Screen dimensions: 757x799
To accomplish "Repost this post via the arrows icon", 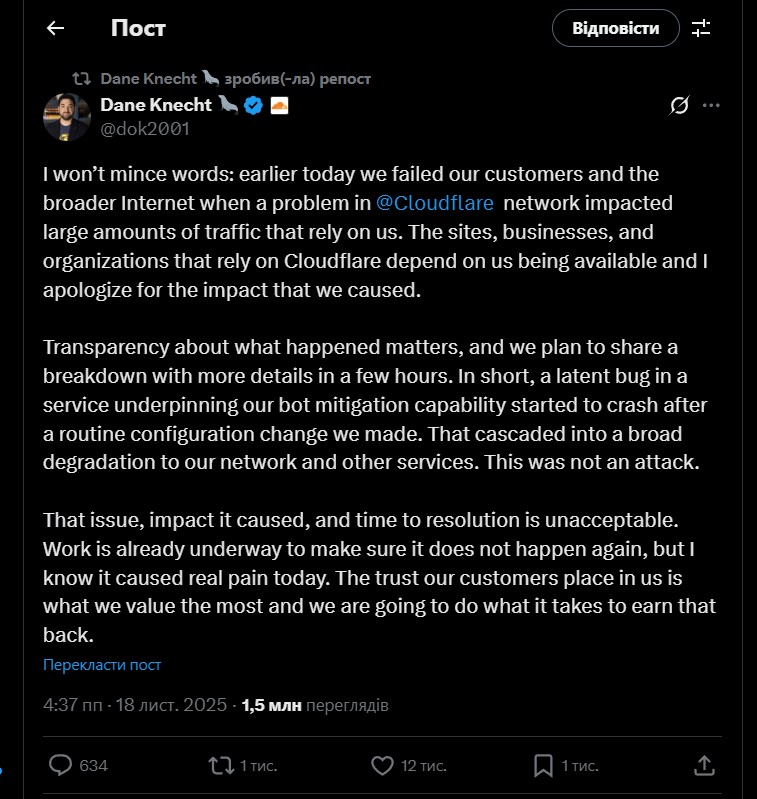I will (x=220, y=765).
